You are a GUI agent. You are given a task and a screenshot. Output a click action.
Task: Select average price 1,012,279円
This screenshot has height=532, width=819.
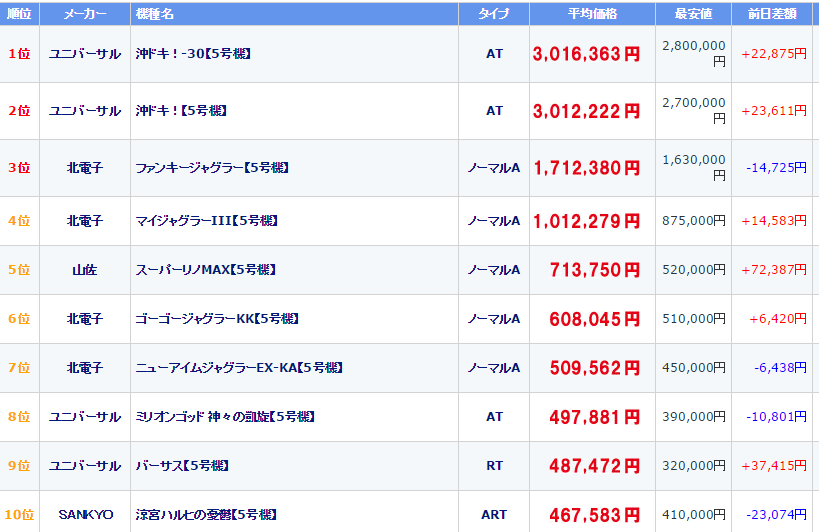pyautogui.click(x=586, y=221)
